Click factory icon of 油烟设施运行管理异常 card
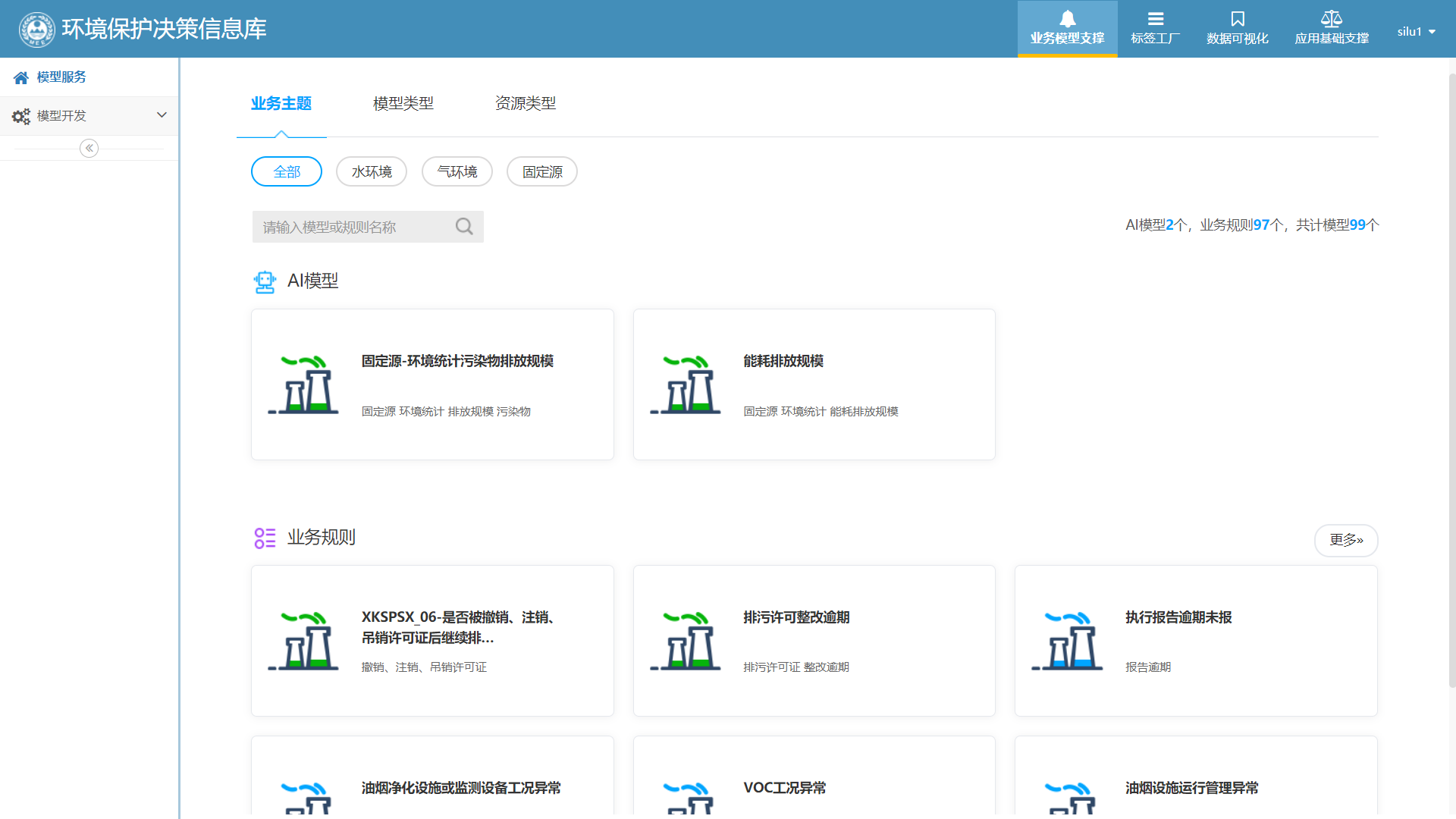The height and width of the screenshot is (819, 1456). pyautogui.click(x=1070, y=799)
